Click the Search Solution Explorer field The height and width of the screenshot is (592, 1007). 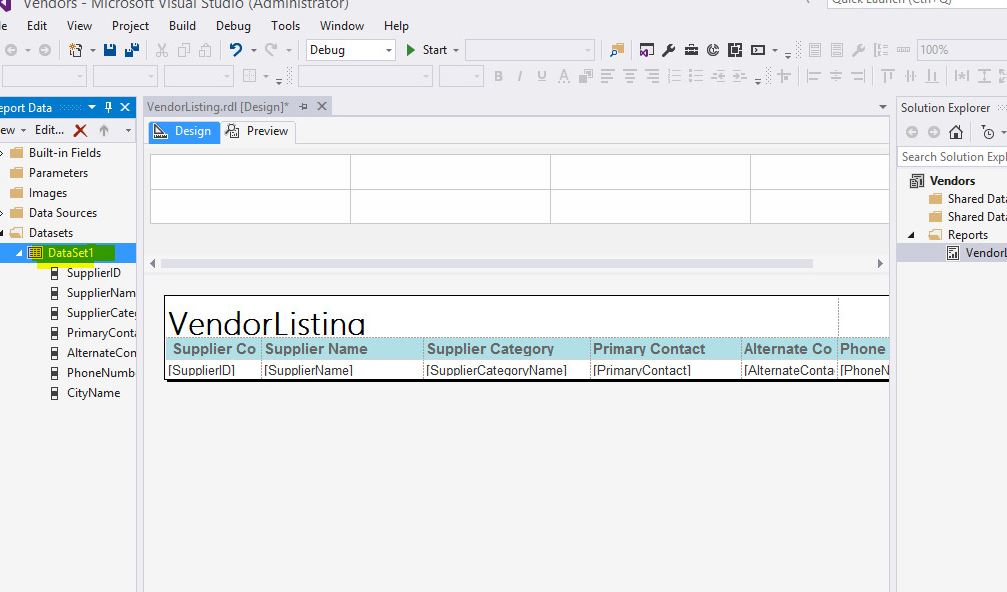tap(952, 157)
